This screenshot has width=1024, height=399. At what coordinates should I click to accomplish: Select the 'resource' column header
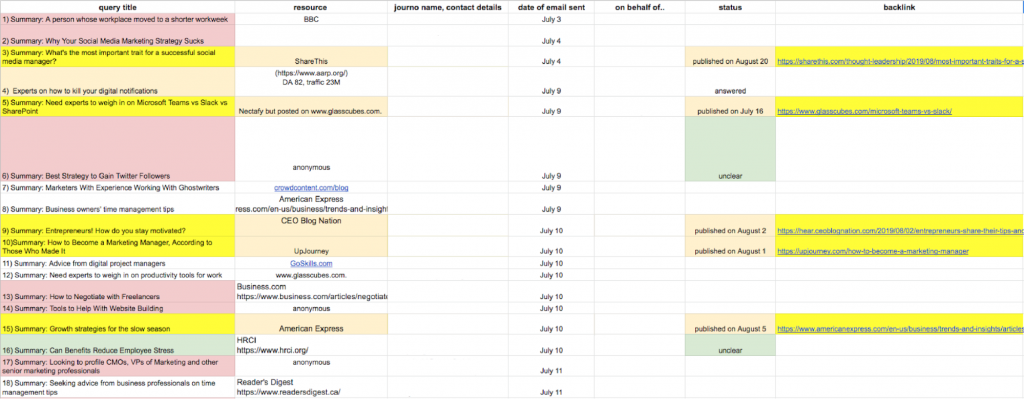click(311, 8)
